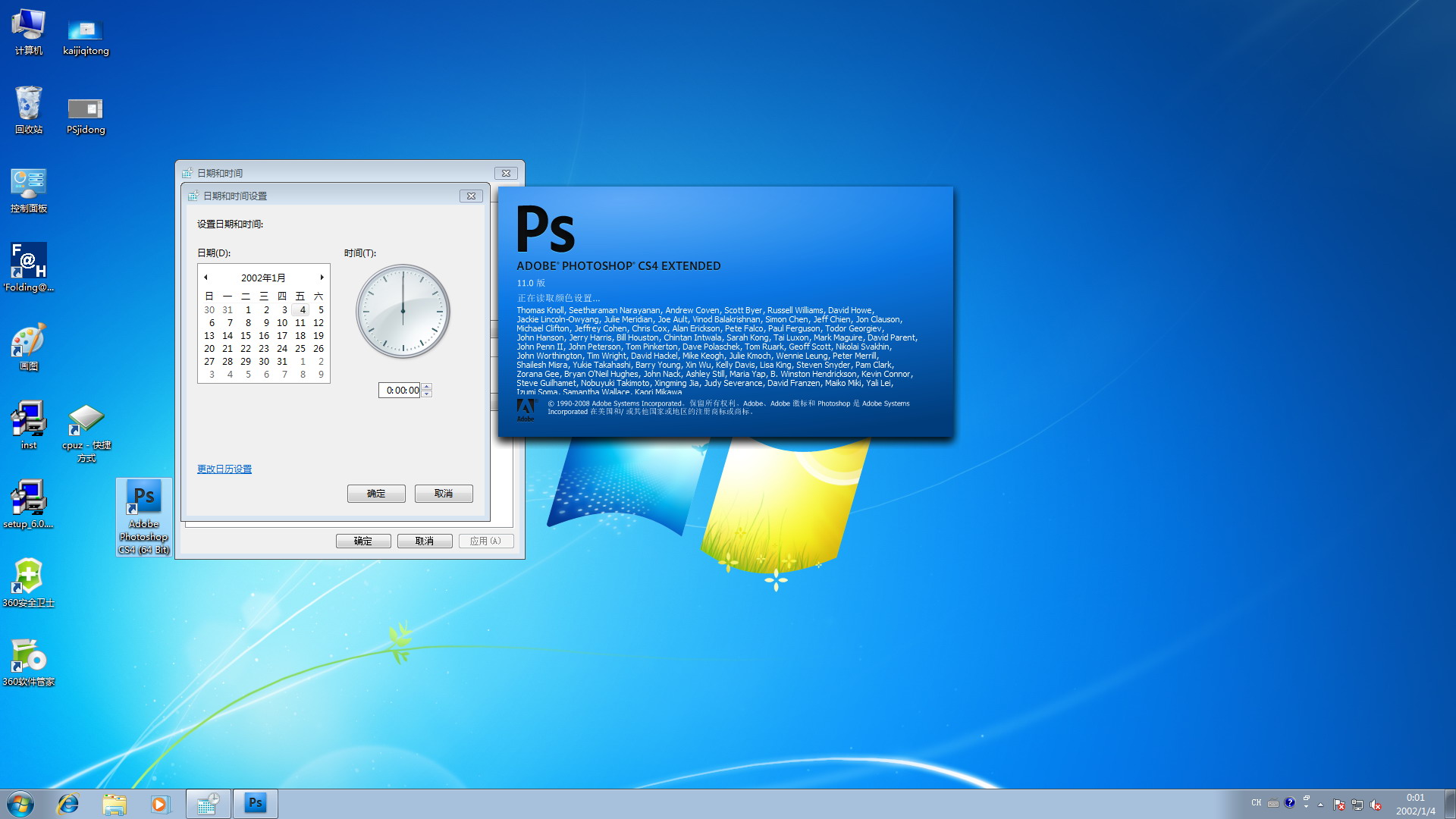This screenshot has height=819, width=1456.
Task: Go to previous month in calendar
Action: click(x=206, y=278)
